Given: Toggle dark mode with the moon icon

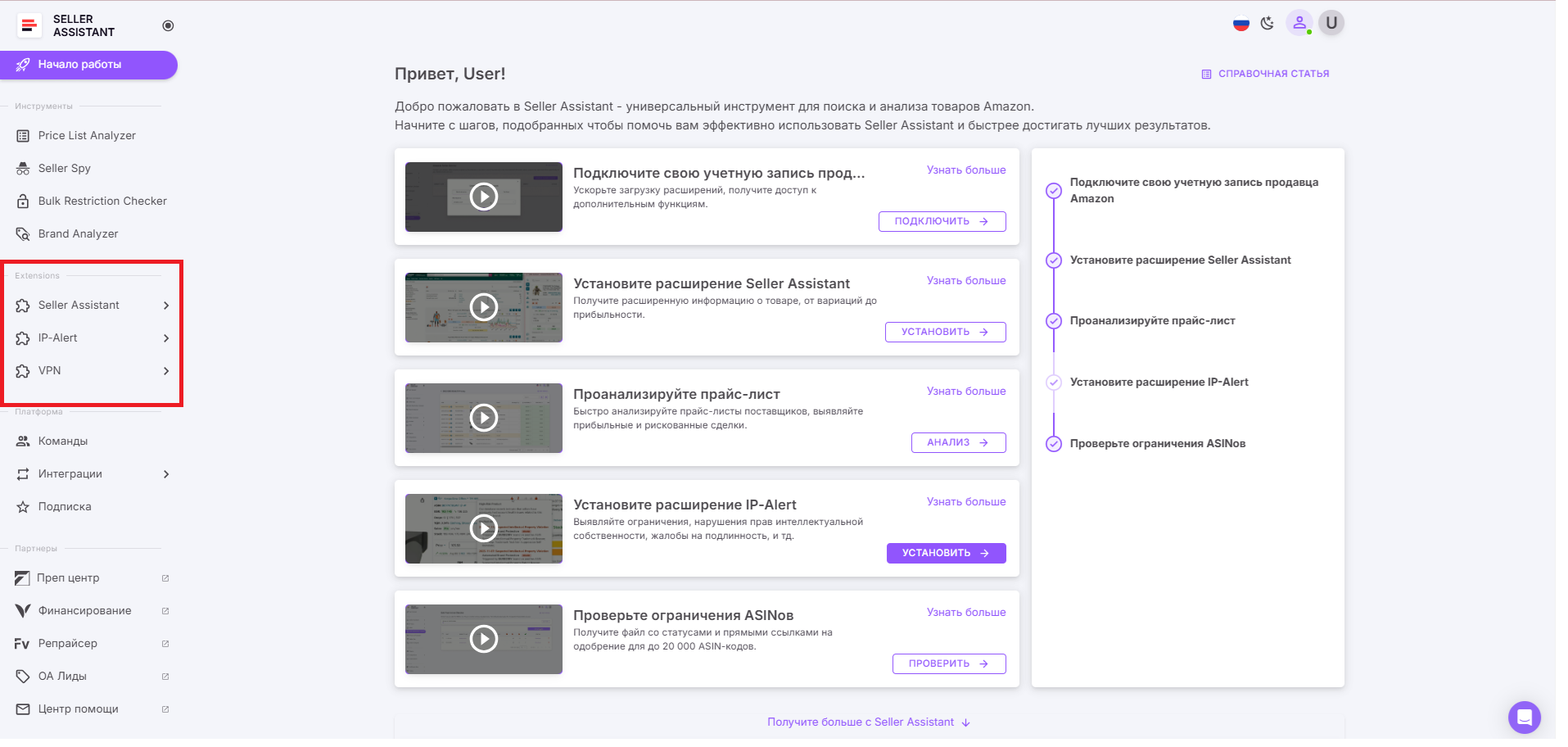Looking at the screenshot, I should pos(1268,24).
